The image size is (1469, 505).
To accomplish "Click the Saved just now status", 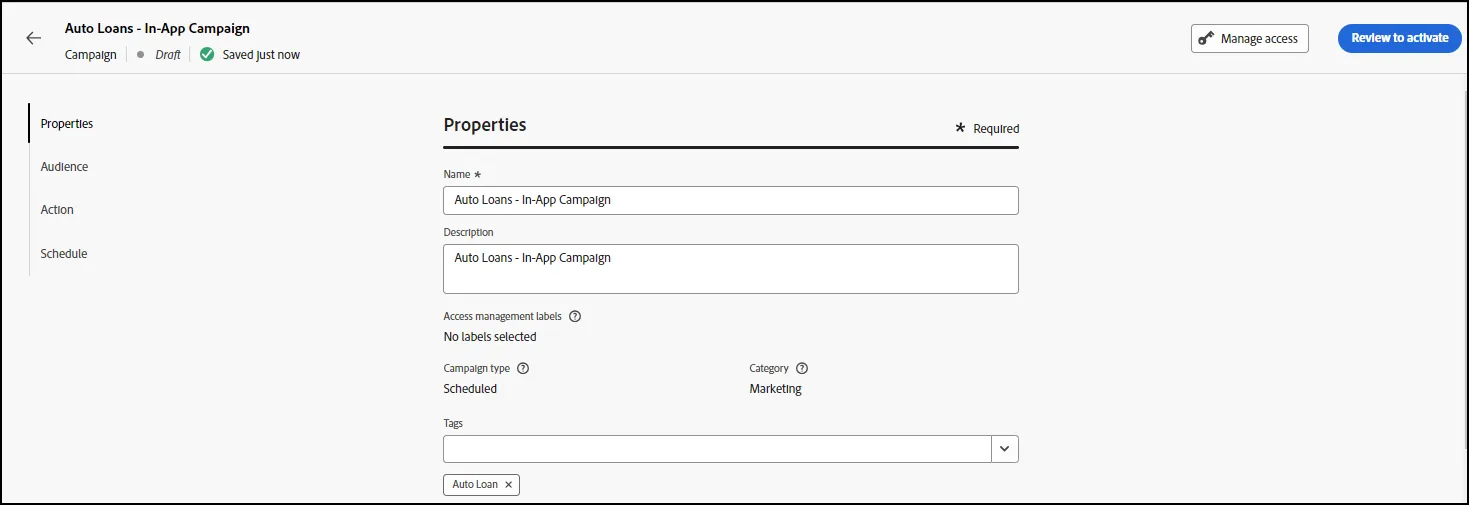I will point(261,55).
